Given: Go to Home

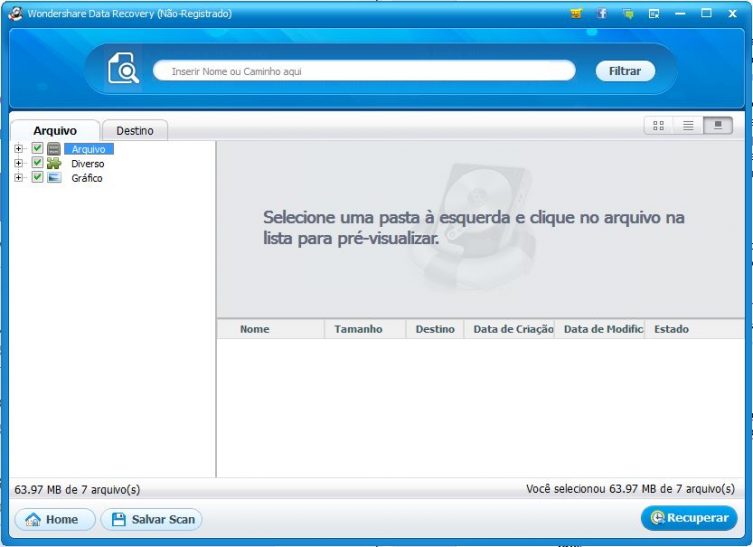Looking at the screenshot, I should [55, 520].
